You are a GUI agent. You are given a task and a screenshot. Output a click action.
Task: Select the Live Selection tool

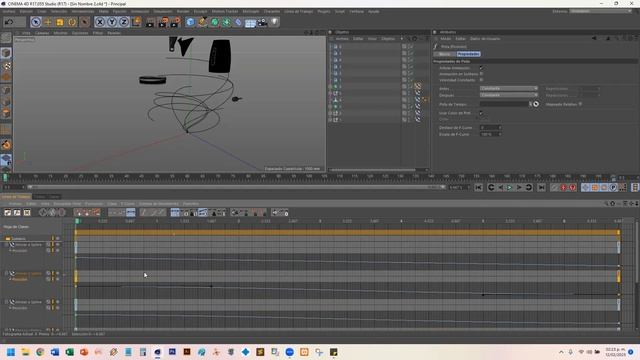[36, 22]
